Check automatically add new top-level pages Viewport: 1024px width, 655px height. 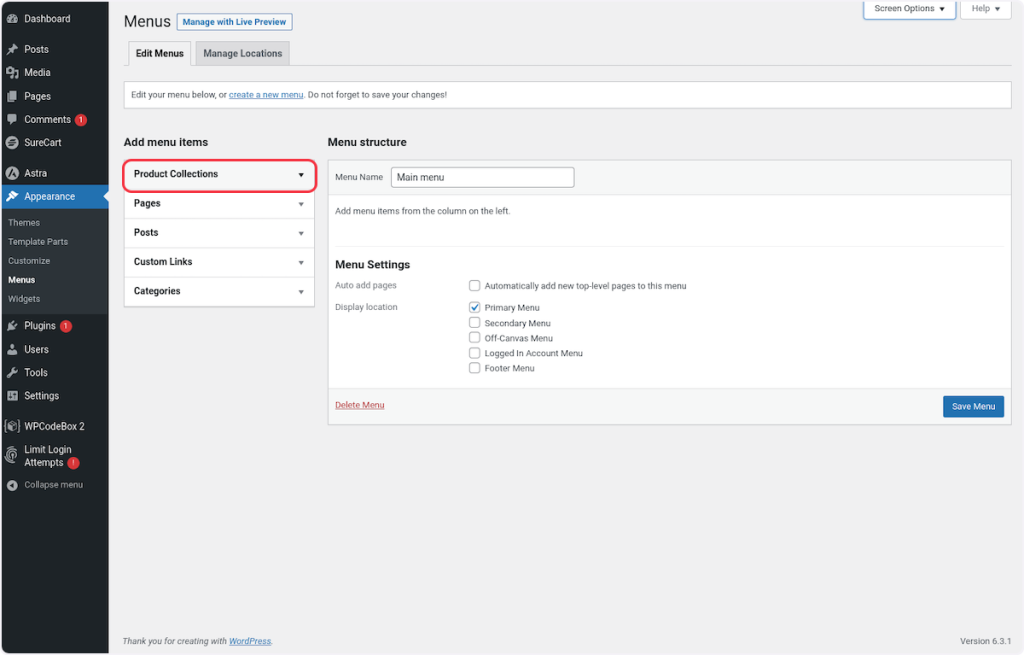pyautogui.click(x=475, y=286)
